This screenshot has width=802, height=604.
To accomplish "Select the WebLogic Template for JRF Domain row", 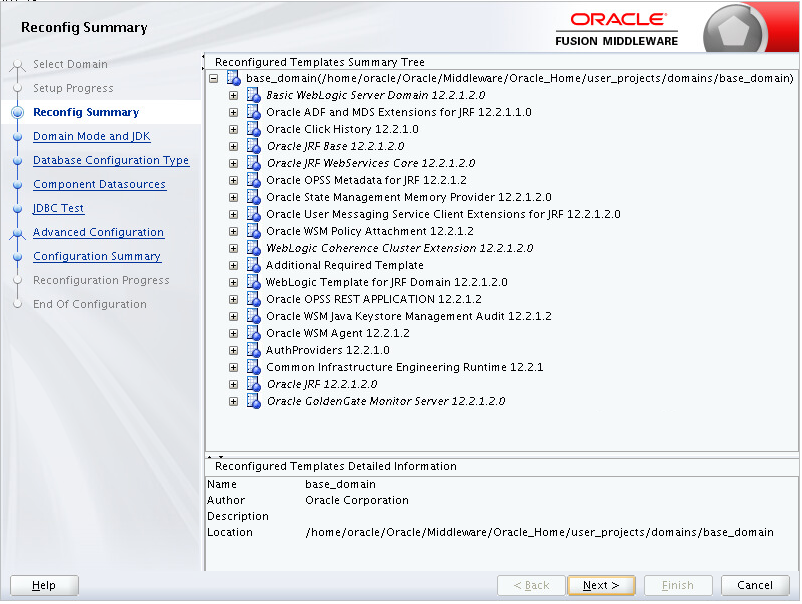I will click(x=387, y=282).
